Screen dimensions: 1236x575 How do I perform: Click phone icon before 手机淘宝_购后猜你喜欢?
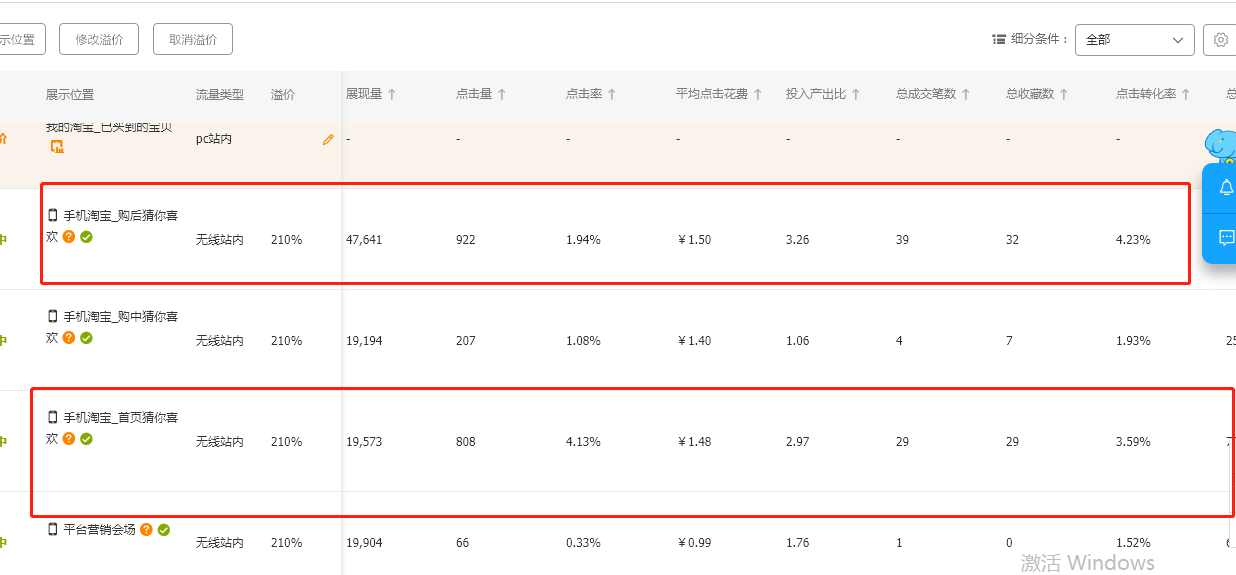tap(53, 215)
